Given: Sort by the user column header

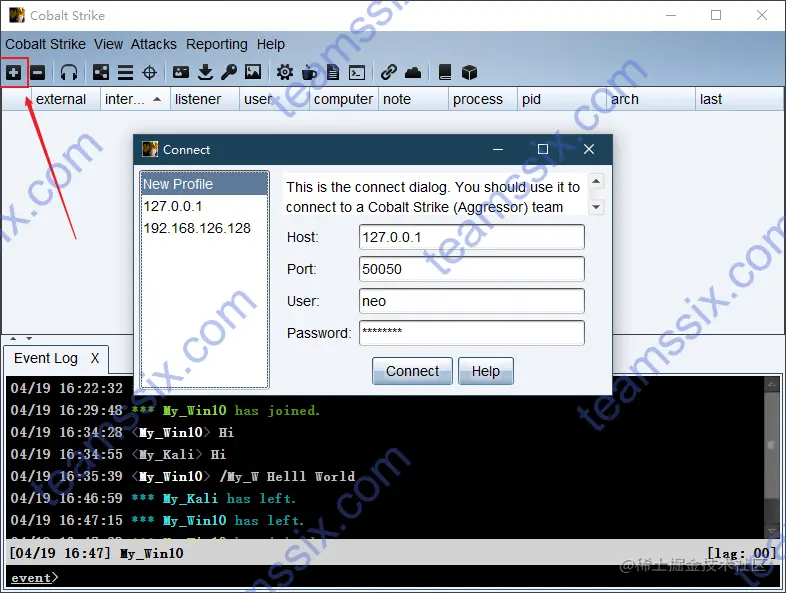Looking at the screenshot, I should point(274,99).
